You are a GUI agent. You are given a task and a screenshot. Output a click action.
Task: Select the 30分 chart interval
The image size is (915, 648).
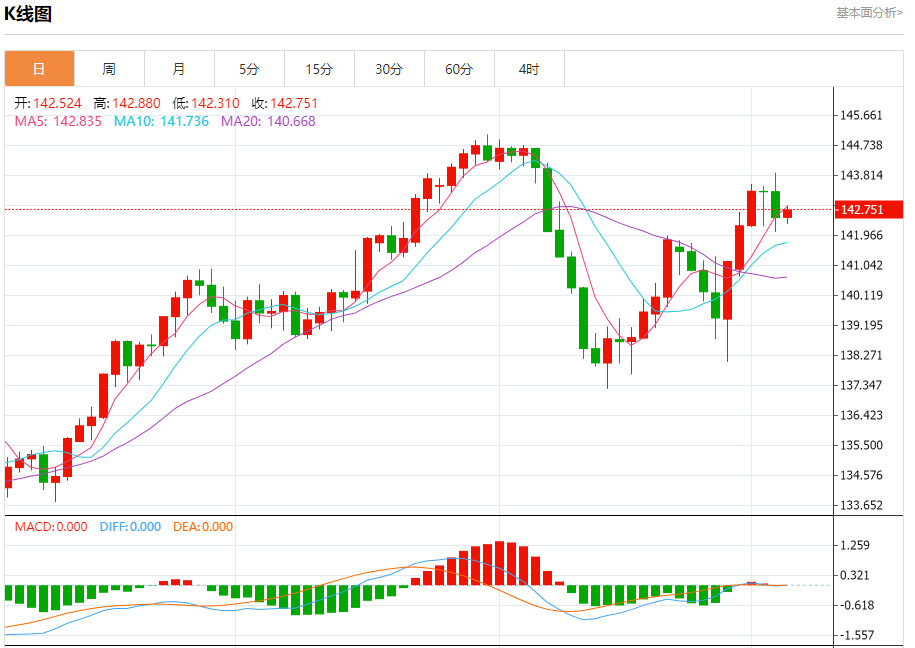pos(389,69)
